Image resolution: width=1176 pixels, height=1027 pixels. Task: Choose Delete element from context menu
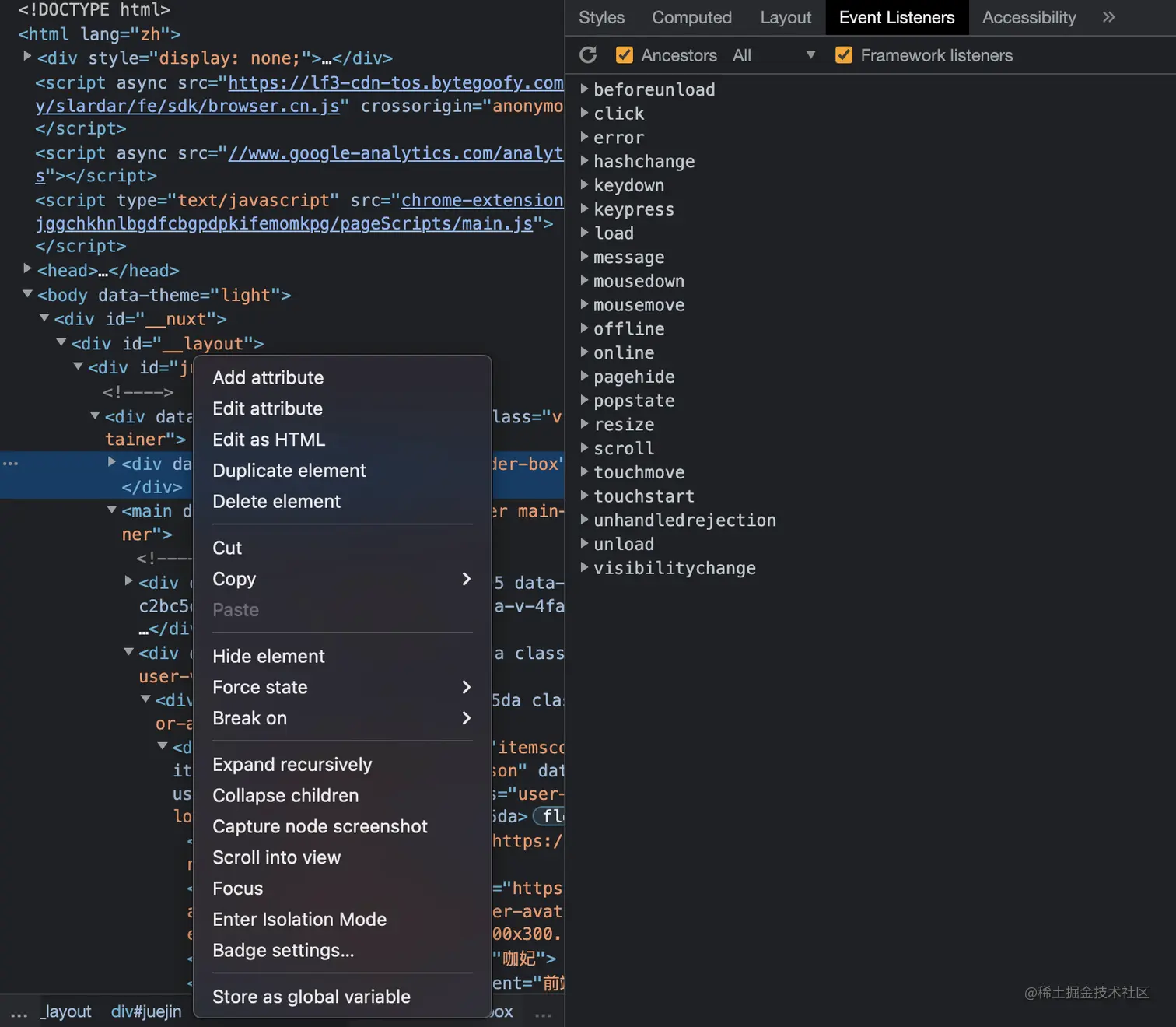pyautogui.click(x=342, y=502)
